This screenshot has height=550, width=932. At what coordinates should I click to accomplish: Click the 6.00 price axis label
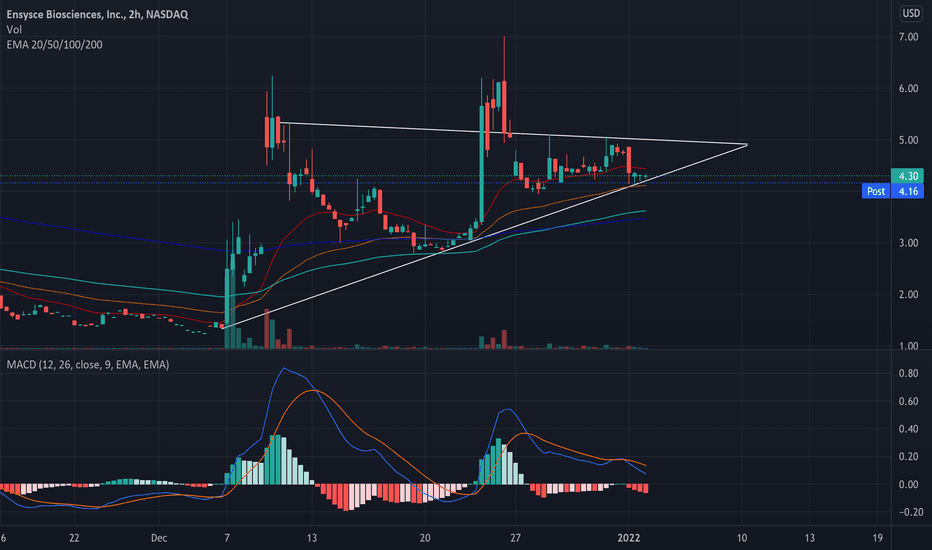[908, 89]
